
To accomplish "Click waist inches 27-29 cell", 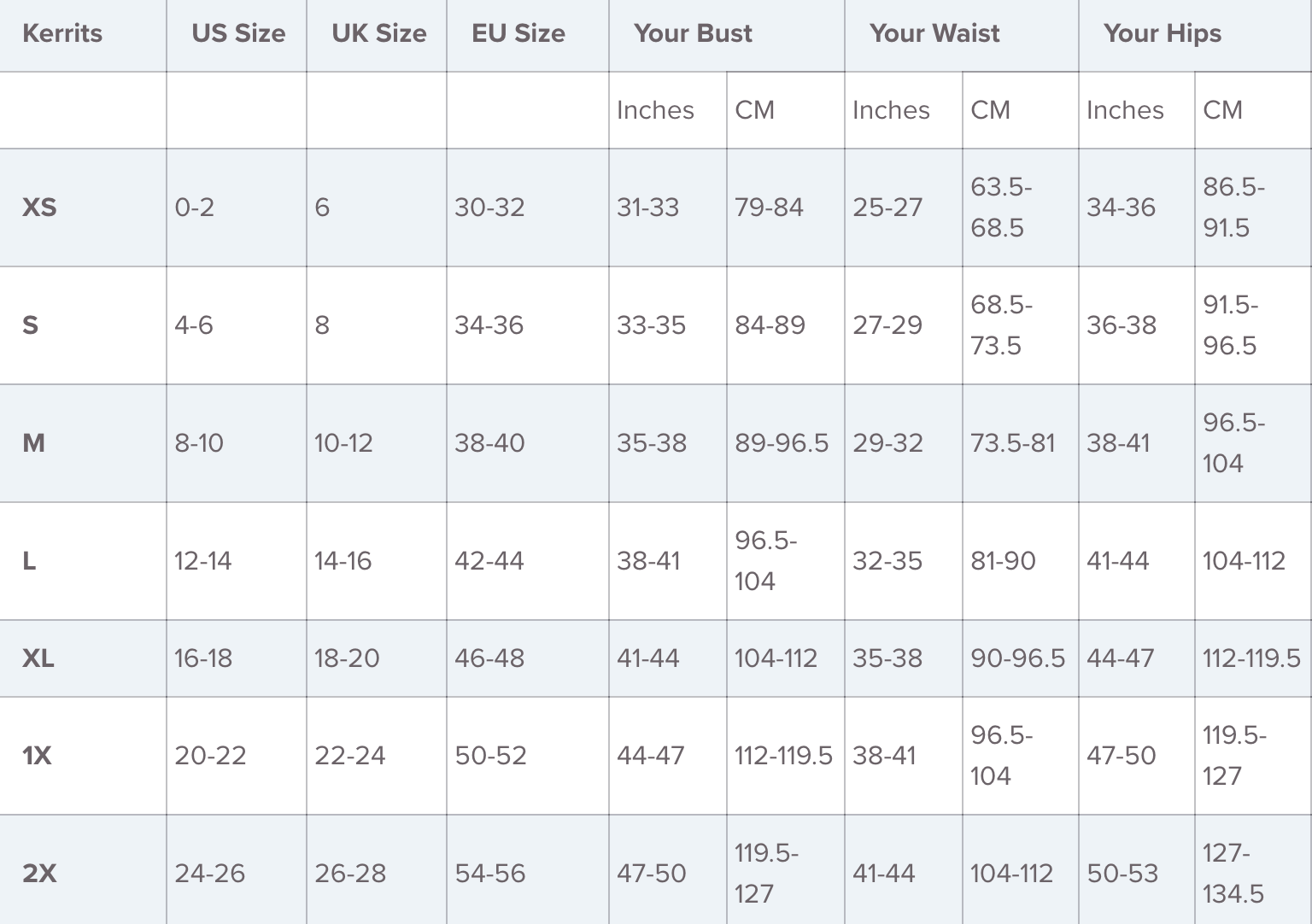I will 887,325.
